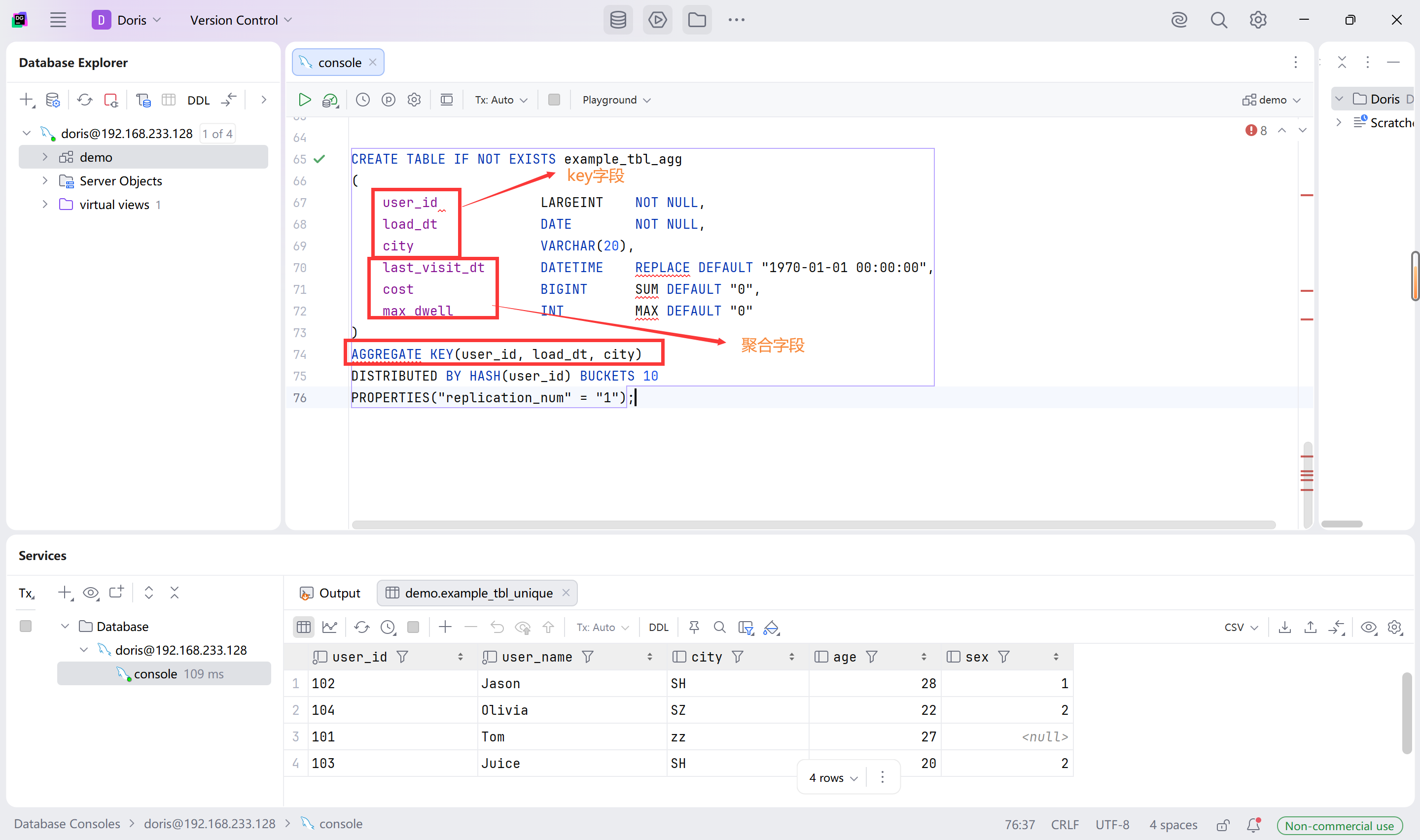Viewport: 1420px width, 840px height.
Task: Select the demo.example_tbl_unique result tab
Action: pos(478,593)
